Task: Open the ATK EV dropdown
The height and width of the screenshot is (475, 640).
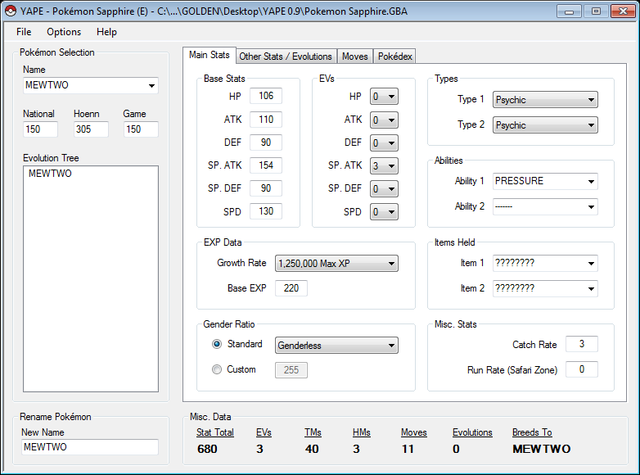Action: (384, 120)
